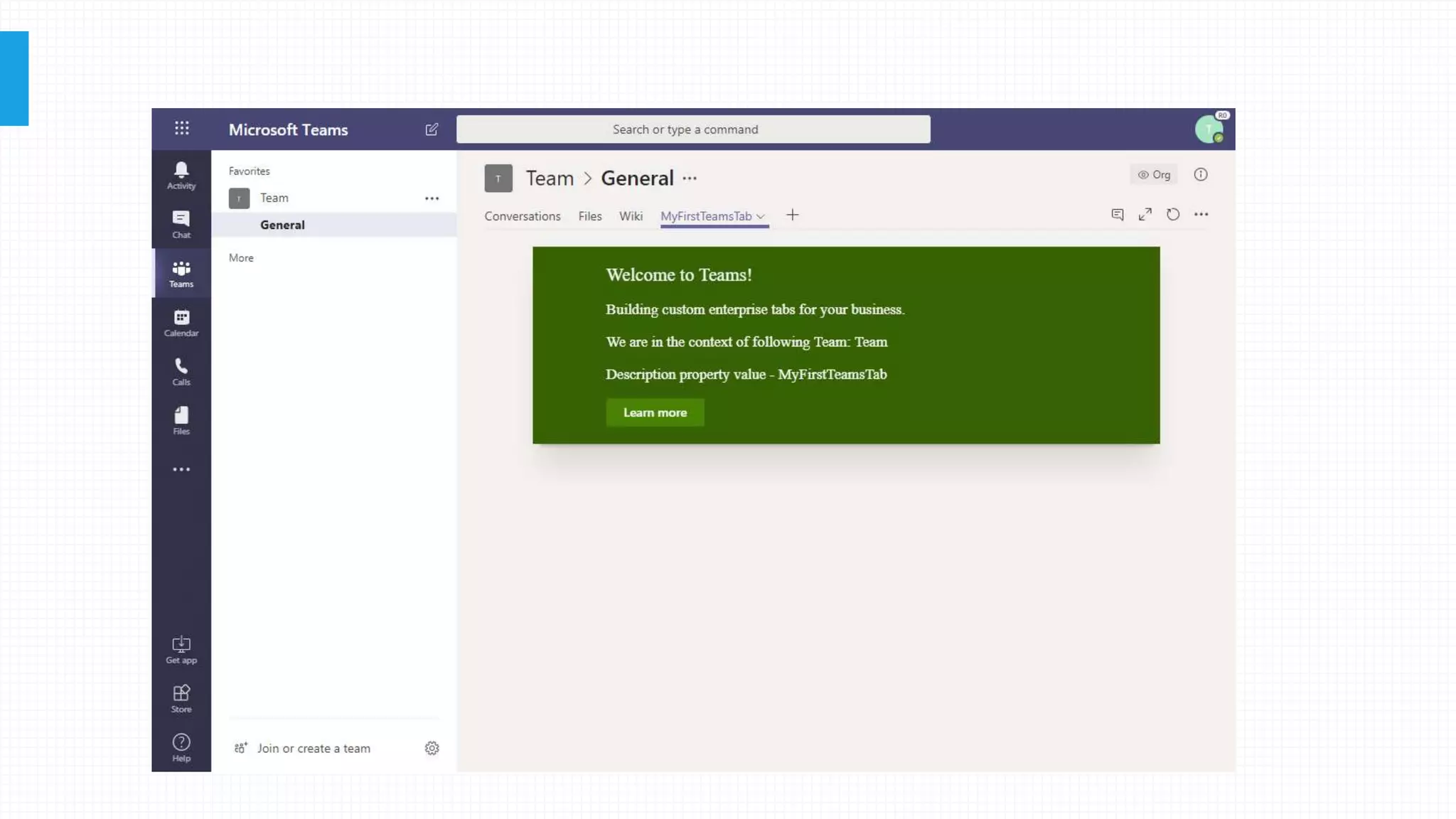Click Join or create a team
This screenshot has height=819, width=1456.
point(313,748)
